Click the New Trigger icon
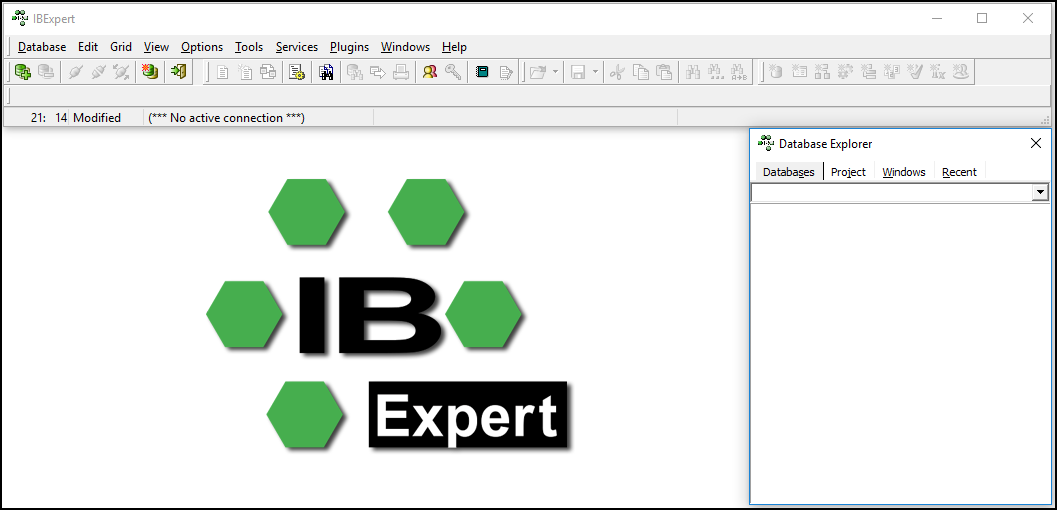Screen dimensions: 1057x510 point(868,72)
